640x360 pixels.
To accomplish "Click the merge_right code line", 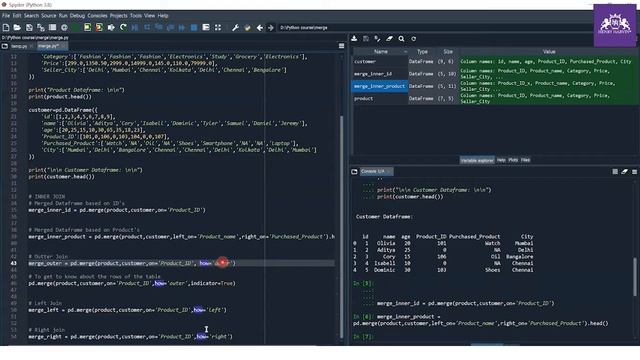I will click(130, 337).
